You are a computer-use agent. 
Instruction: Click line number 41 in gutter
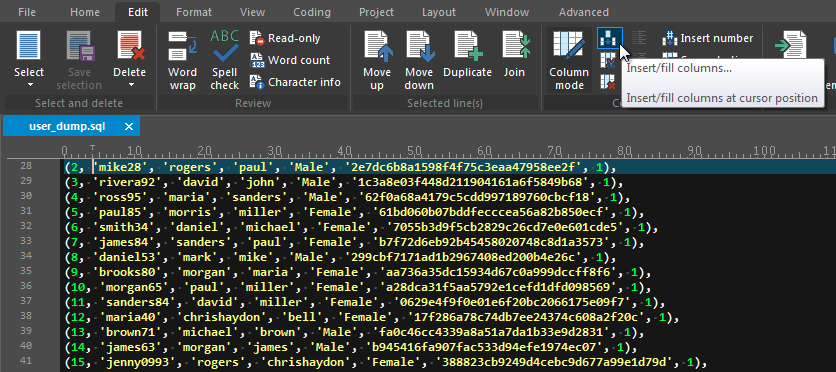[26, 362]
